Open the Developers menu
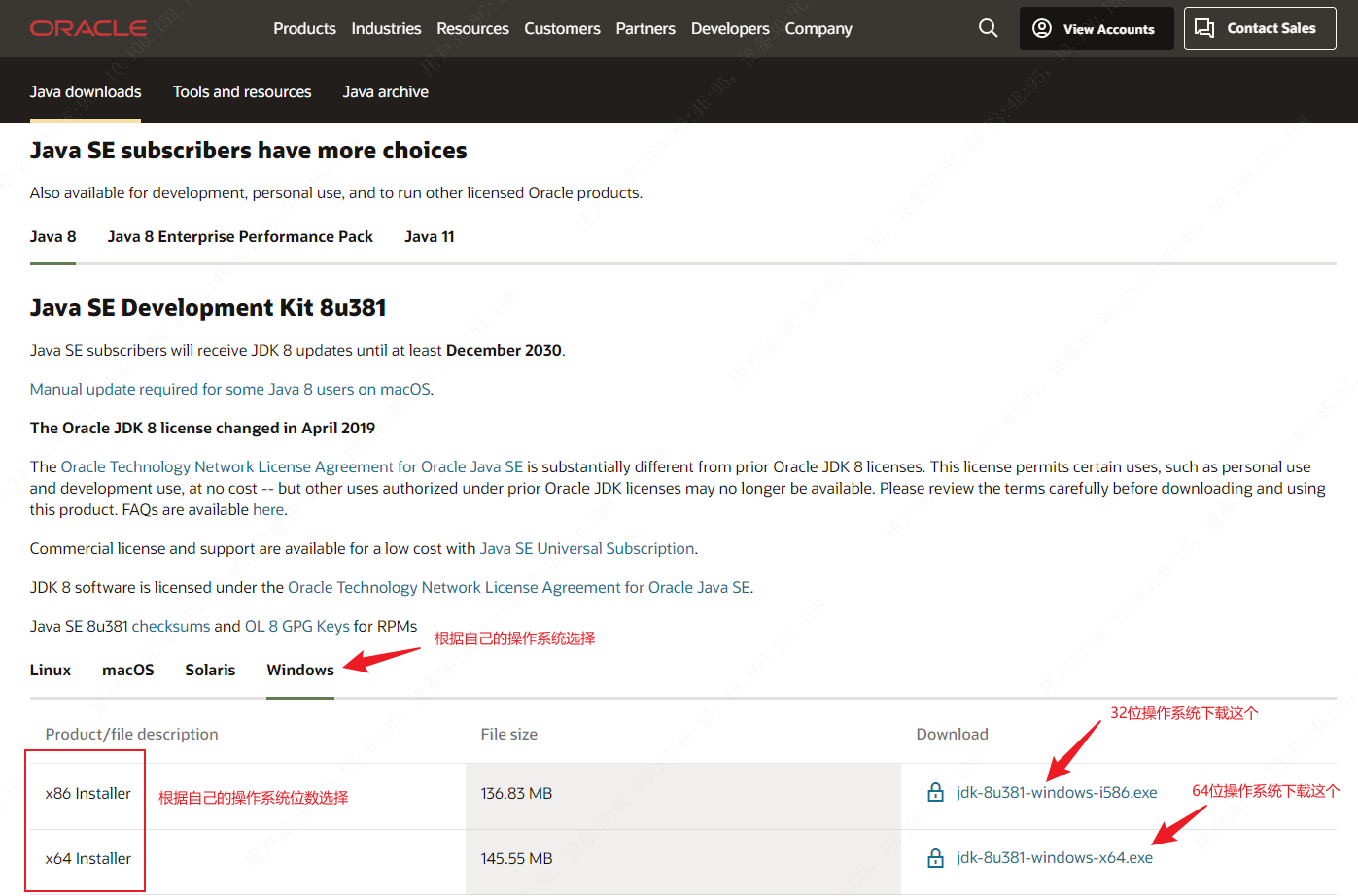This screenshot has width=1358, height=896. pyautogui.click(x=730, y=29)
